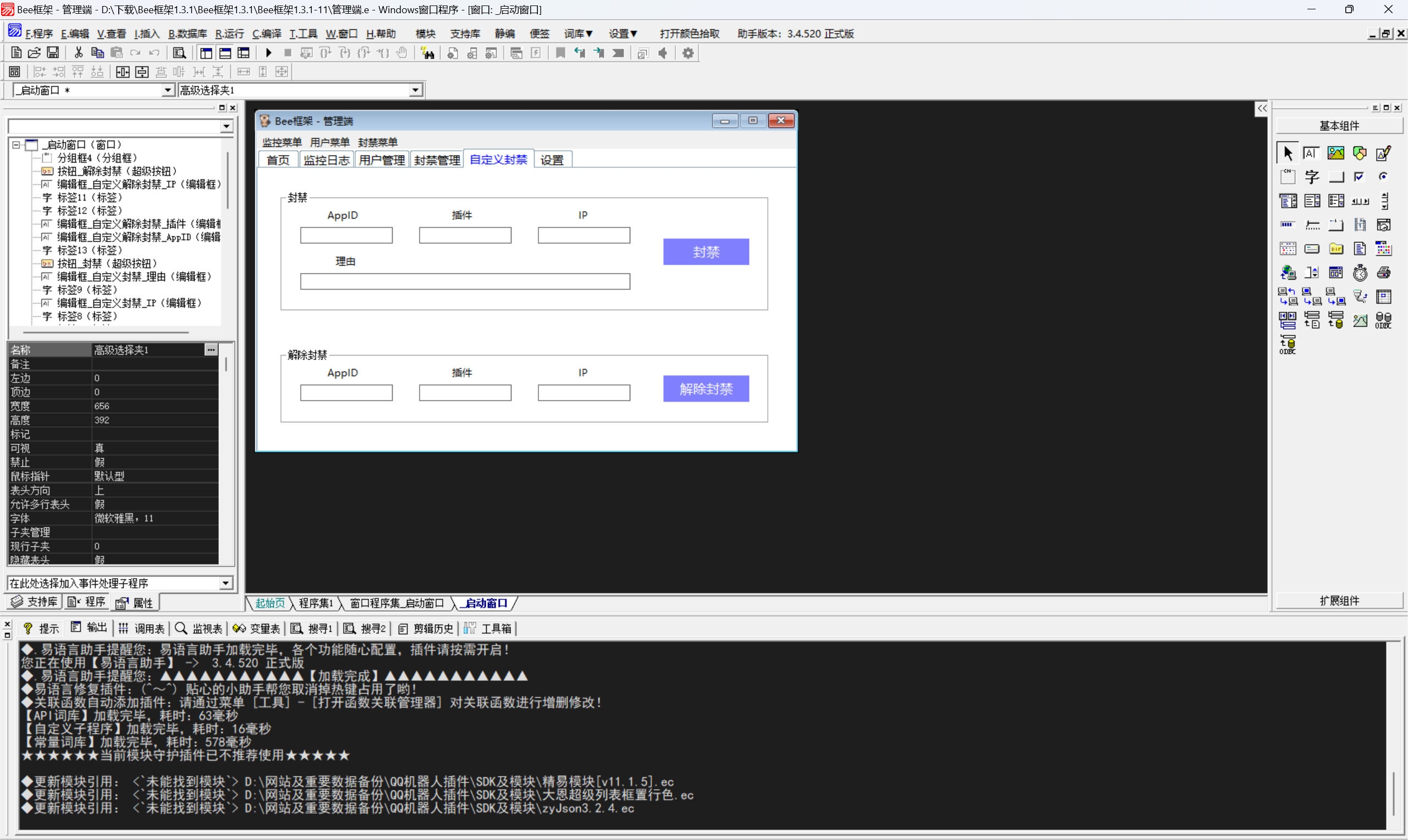The image size is (1408, 840).
Task: Switch to the 封禁管理 tab
Action: point(437,160)
